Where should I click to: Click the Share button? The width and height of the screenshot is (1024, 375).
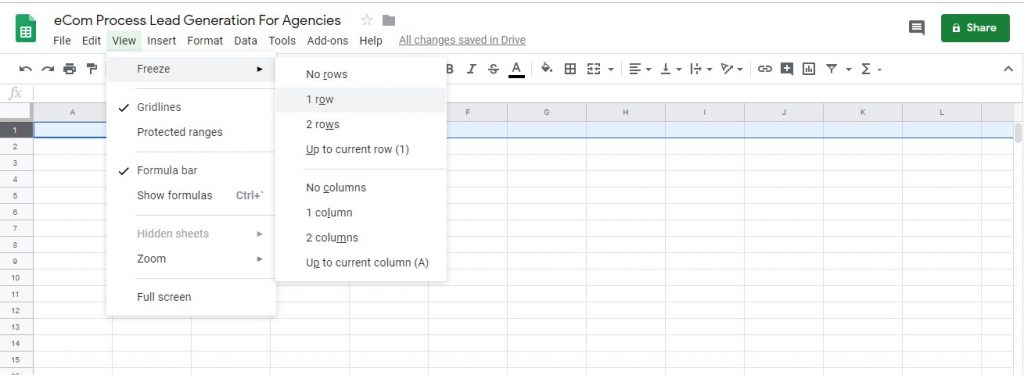pos(975,27)
